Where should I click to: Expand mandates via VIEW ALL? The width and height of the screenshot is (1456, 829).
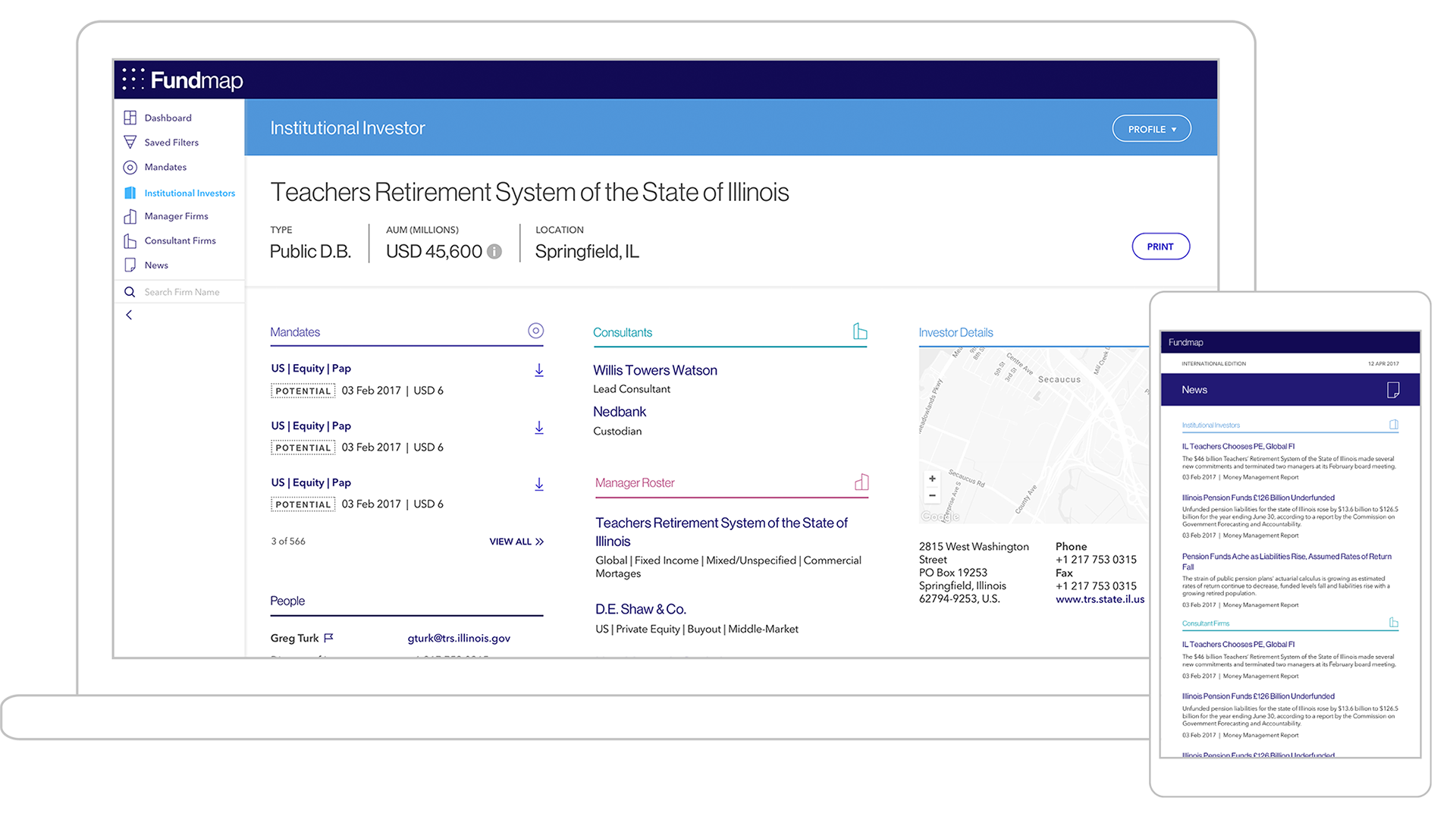click(516, 542)
